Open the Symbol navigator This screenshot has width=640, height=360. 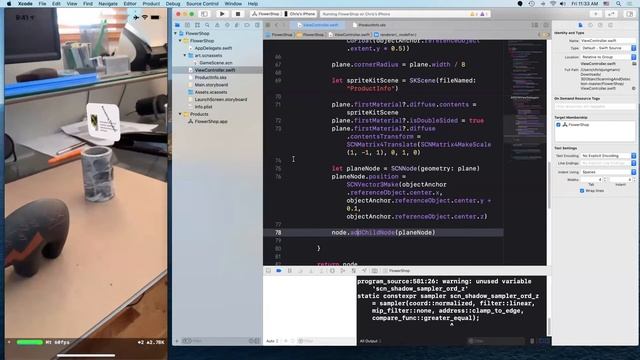(197, 25)
